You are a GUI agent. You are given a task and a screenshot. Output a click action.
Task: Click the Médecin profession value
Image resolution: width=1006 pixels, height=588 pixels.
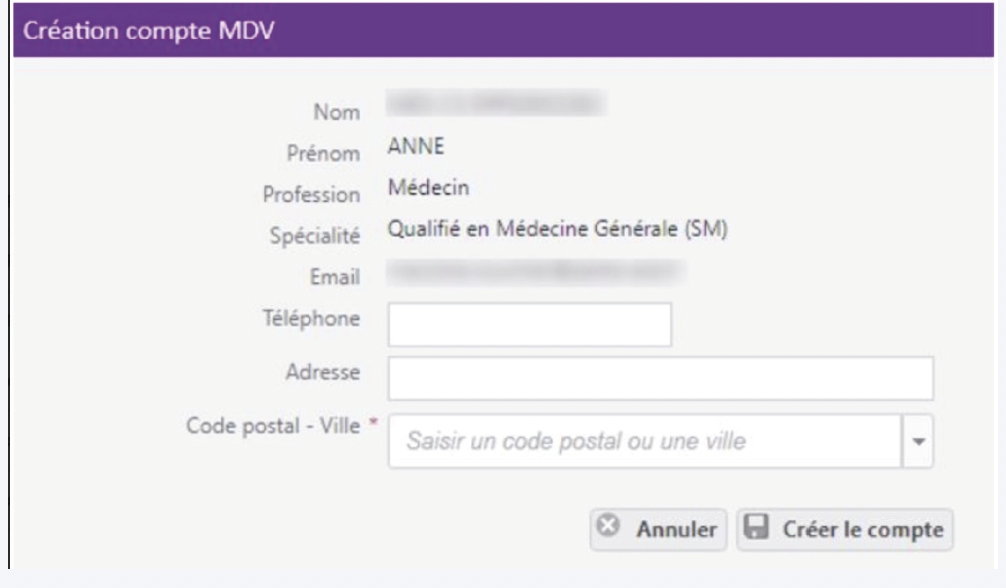coord(429,187)
